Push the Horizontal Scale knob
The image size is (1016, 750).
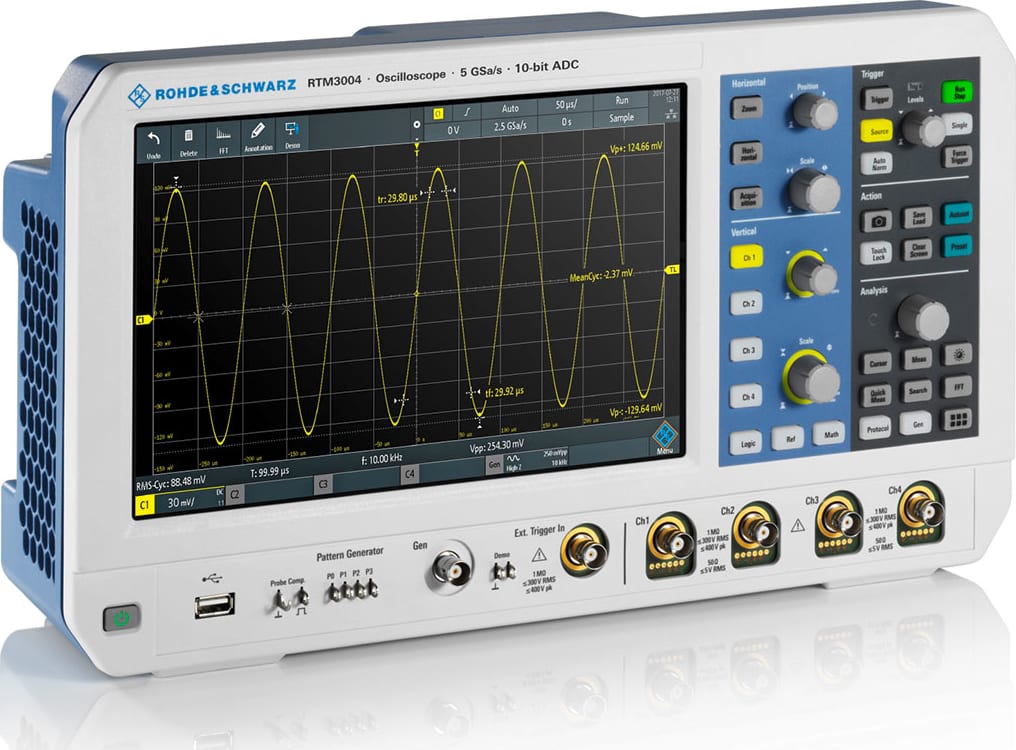click(813, 190)
